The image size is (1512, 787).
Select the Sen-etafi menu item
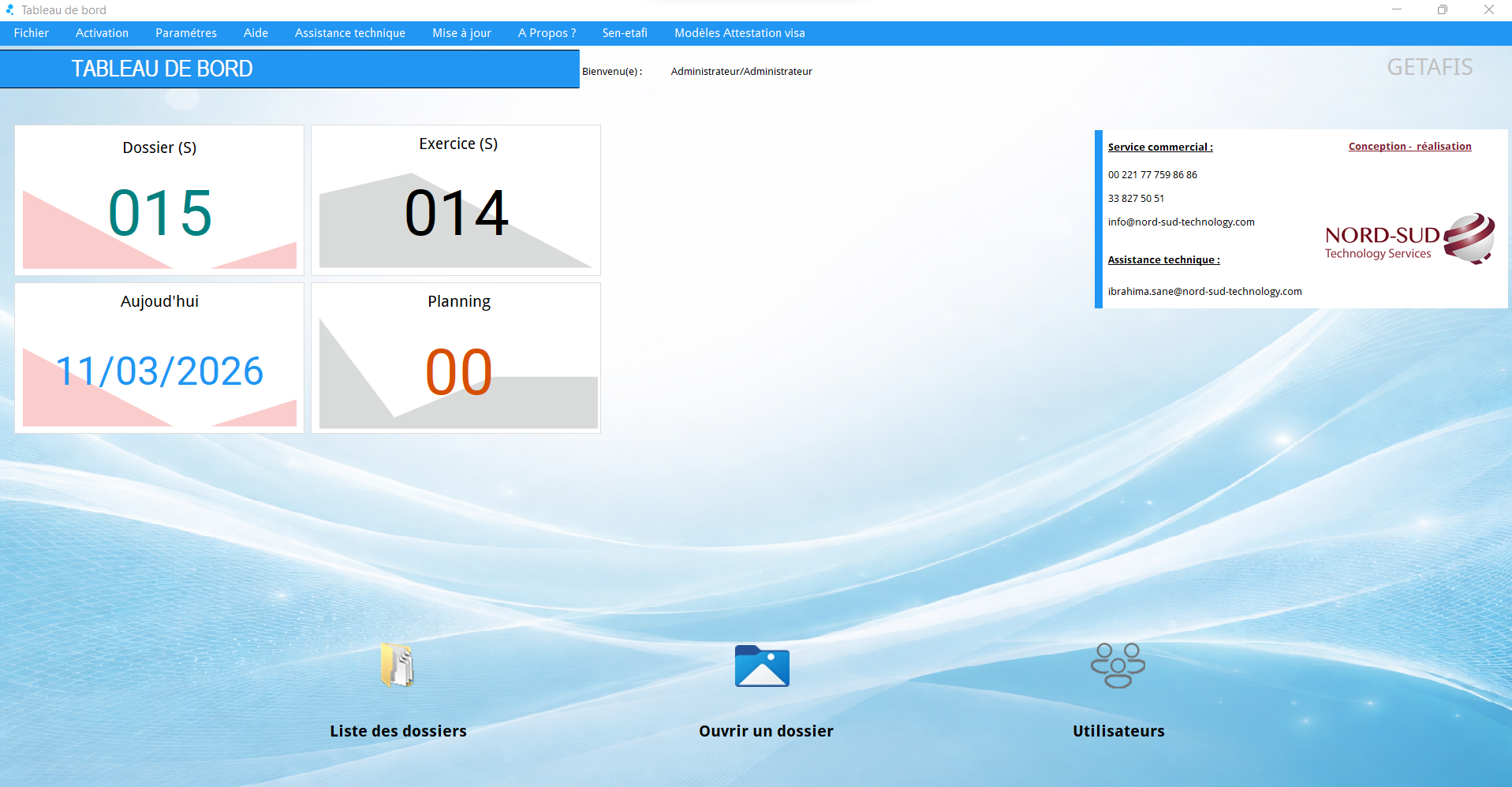pos(625,33)
